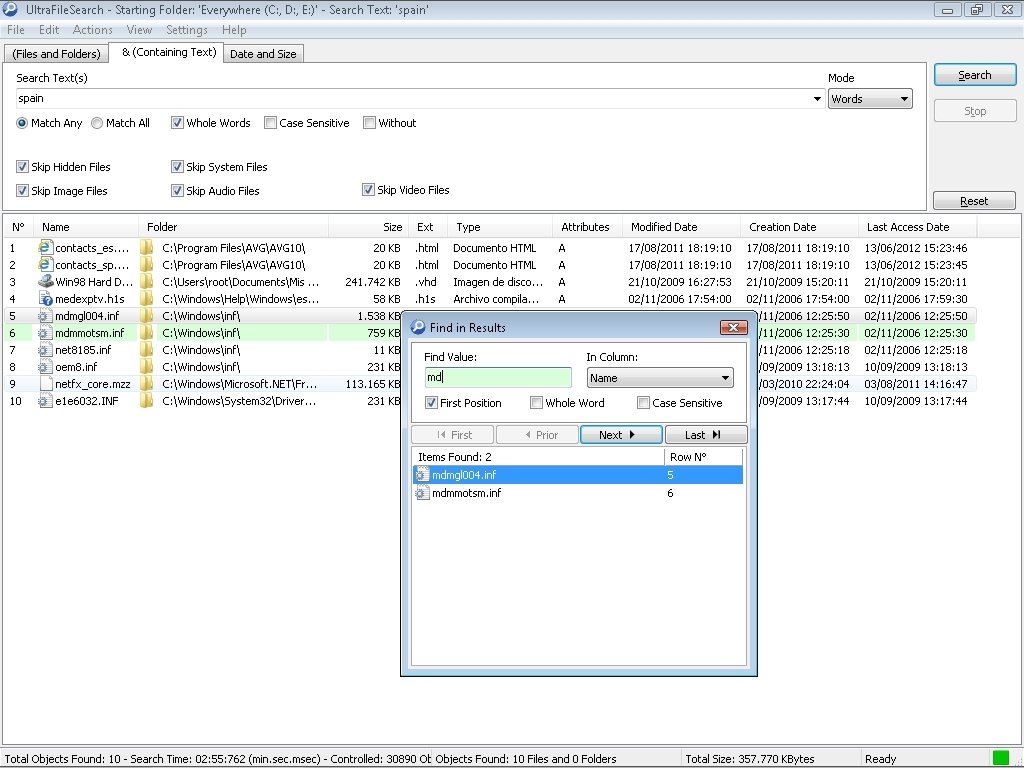This screenshot has width=1024, height=768.
Task: Open the Edit menu
Action: pos(49,30)
